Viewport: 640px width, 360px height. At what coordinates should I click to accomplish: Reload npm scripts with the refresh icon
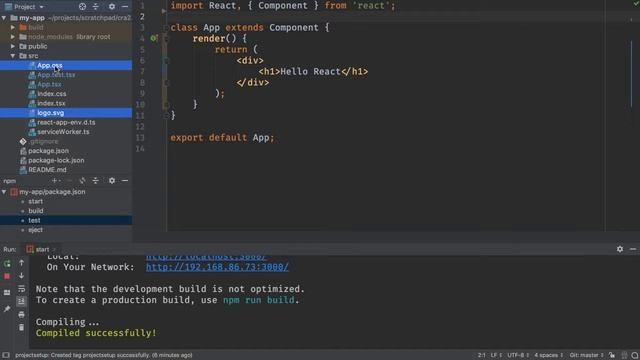[82, 180]
